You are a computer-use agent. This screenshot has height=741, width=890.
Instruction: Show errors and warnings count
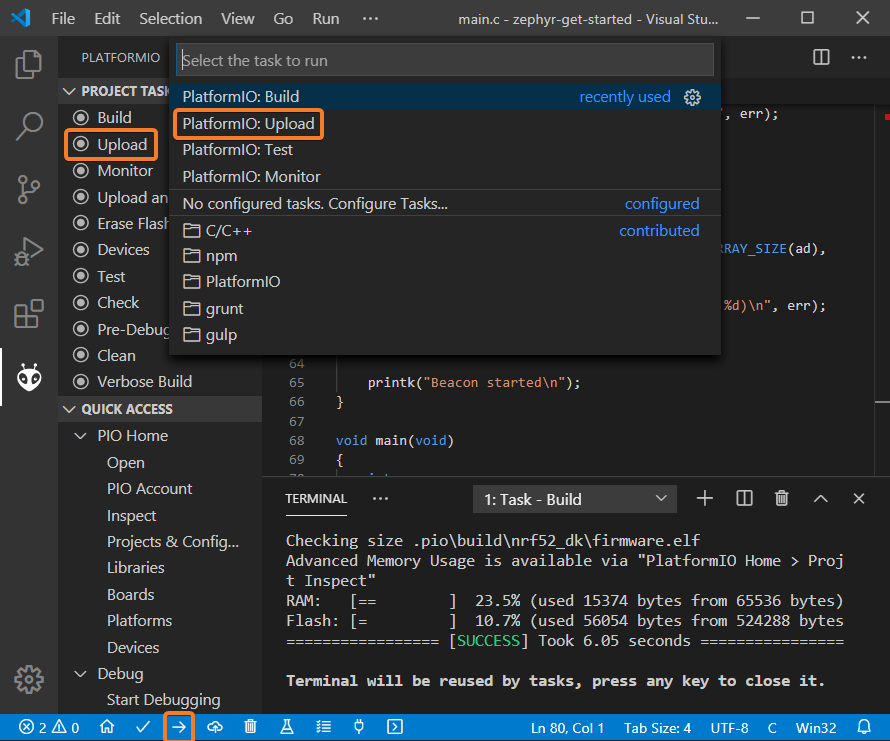49,727
